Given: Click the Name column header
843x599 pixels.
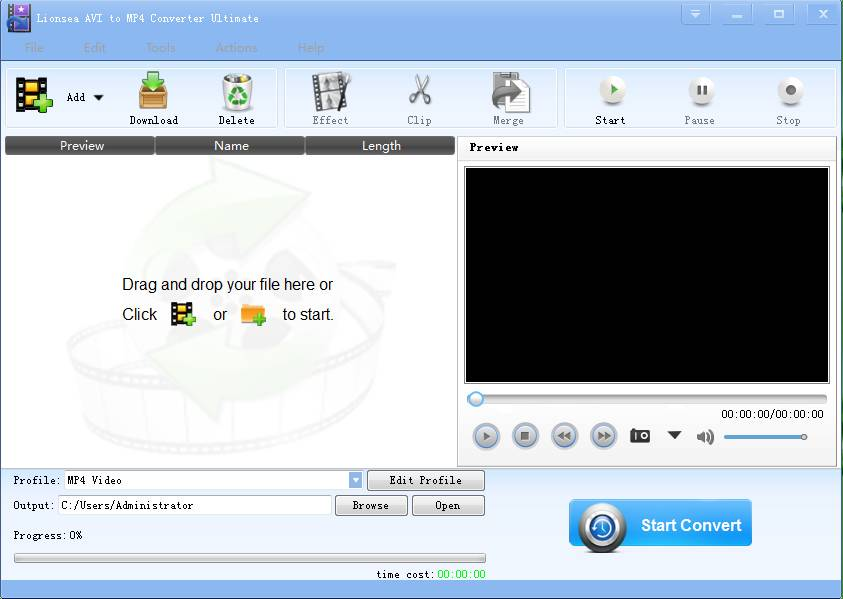Looking at the screenshot, I should (x=230, y=146).
